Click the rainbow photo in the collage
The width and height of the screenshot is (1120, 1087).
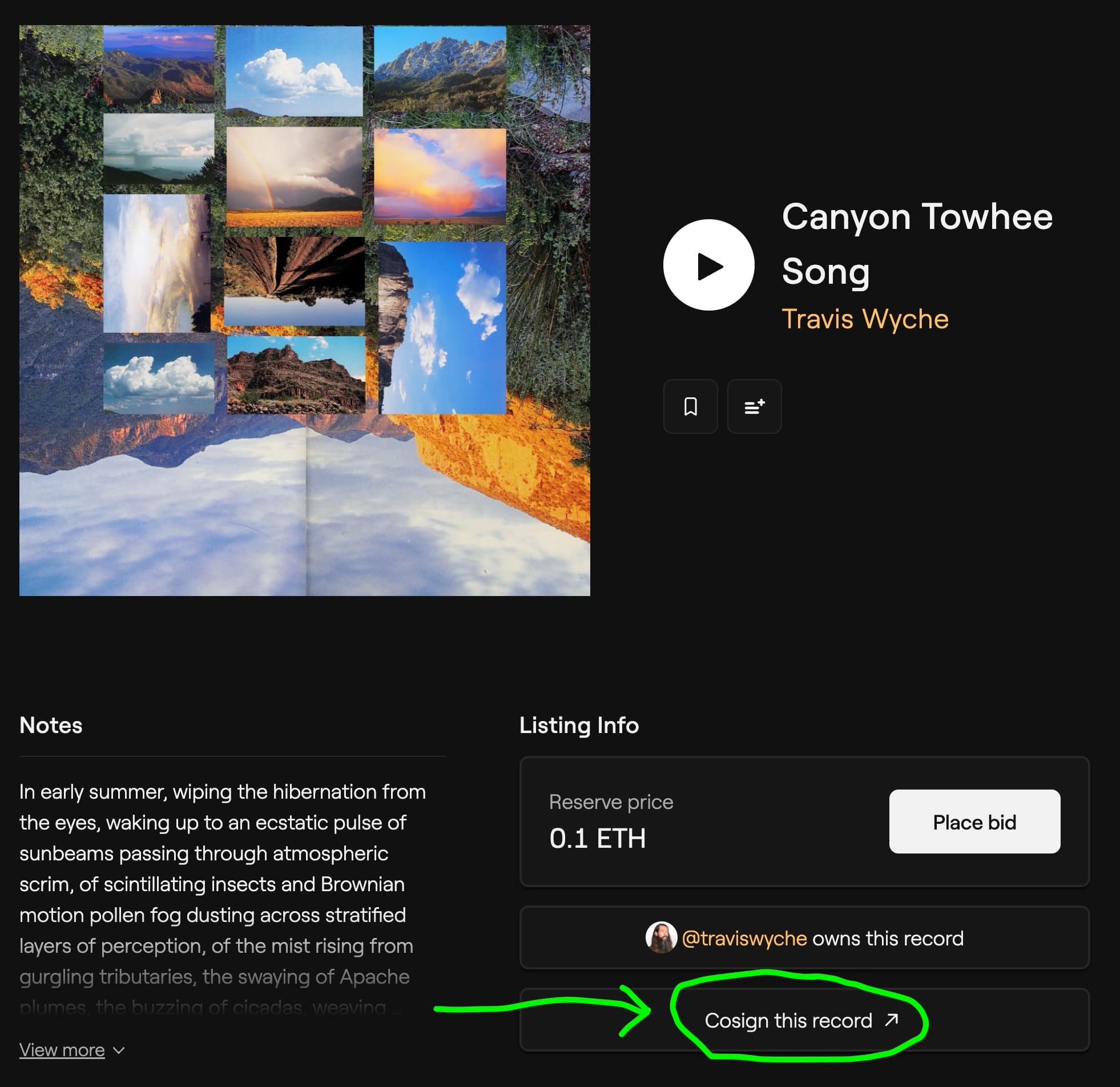point(295,176)
